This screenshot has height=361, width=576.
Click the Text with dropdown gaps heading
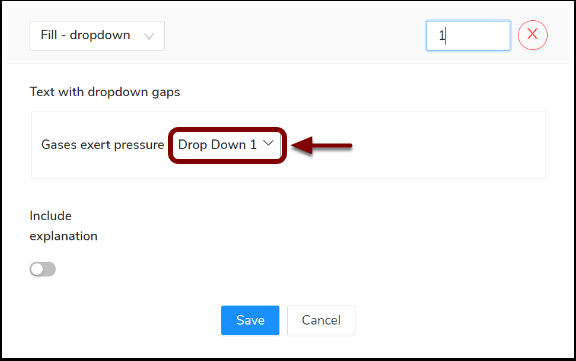click(x=105, y=92)
